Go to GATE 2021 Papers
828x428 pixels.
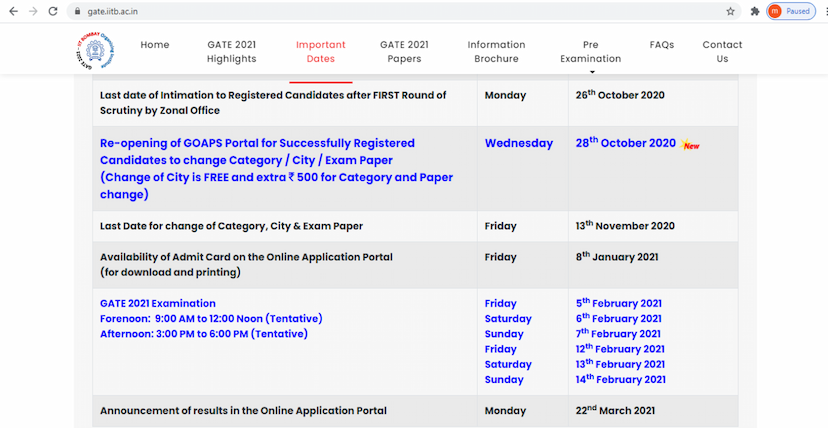click(404, 52)
